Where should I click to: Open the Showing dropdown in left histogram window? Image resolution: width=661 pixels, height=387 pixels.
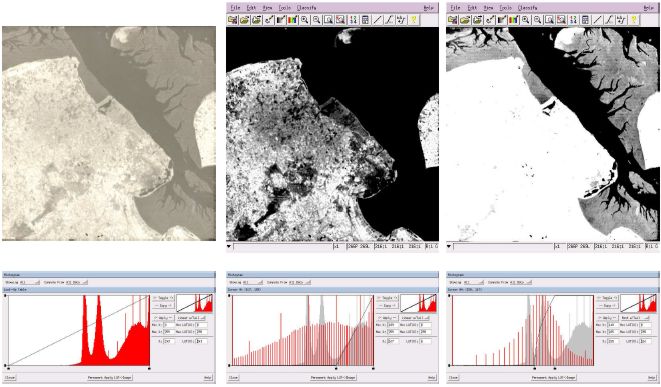click(x=30, y=282)
